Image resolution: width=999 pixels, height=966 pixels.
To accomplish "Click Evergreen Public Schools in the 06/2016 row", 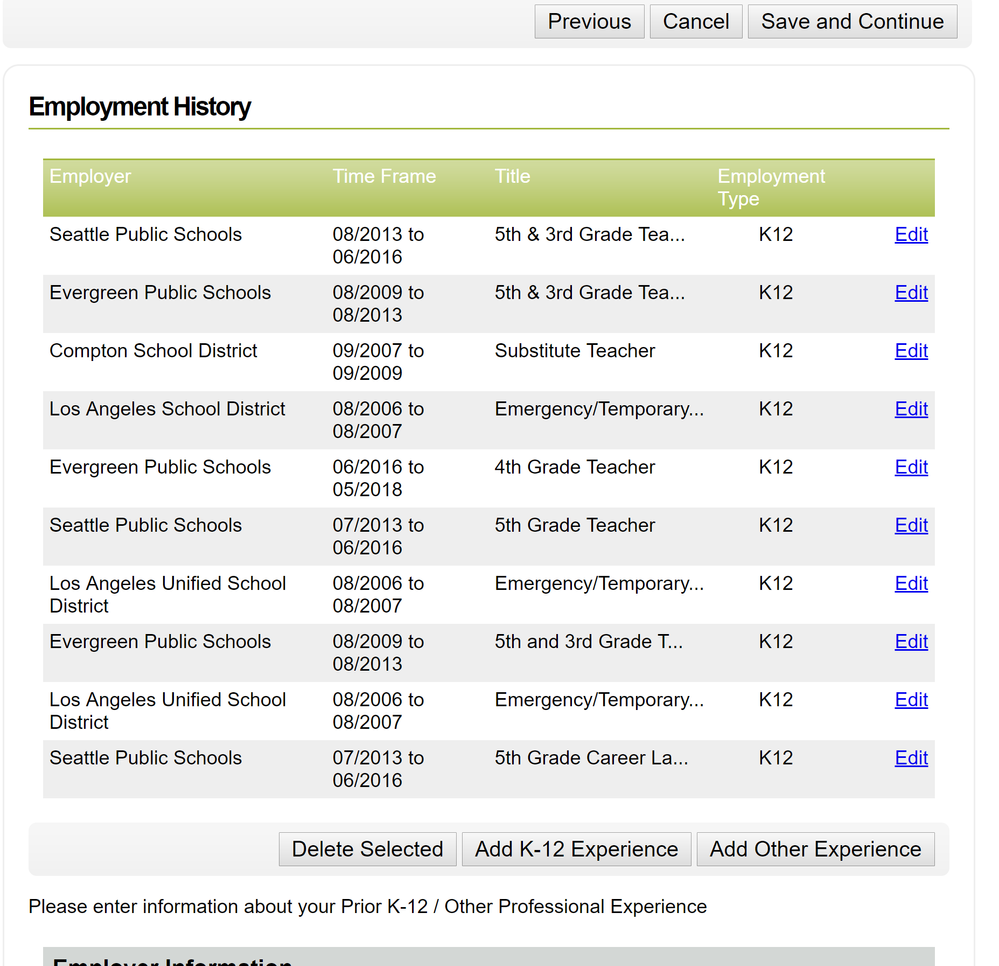I will point(160,467).
